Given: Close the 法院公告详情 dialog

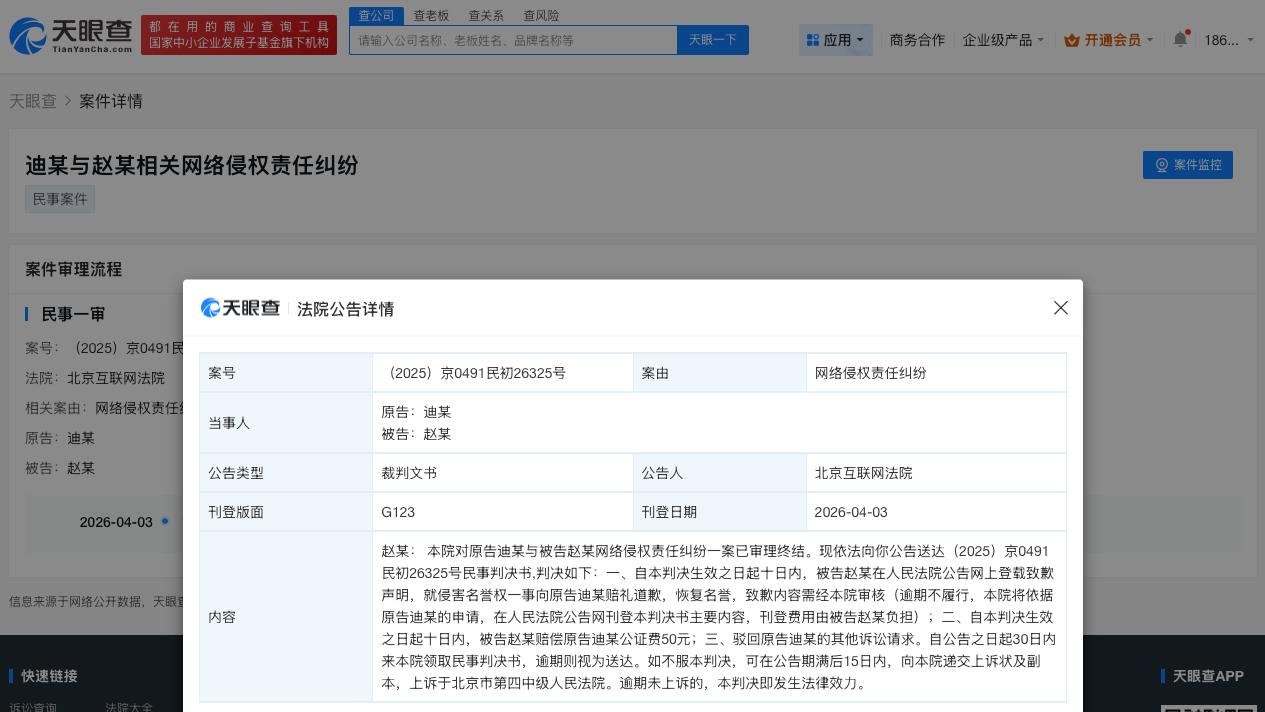Looking at the screenshot, I should tap(1061, 308).
